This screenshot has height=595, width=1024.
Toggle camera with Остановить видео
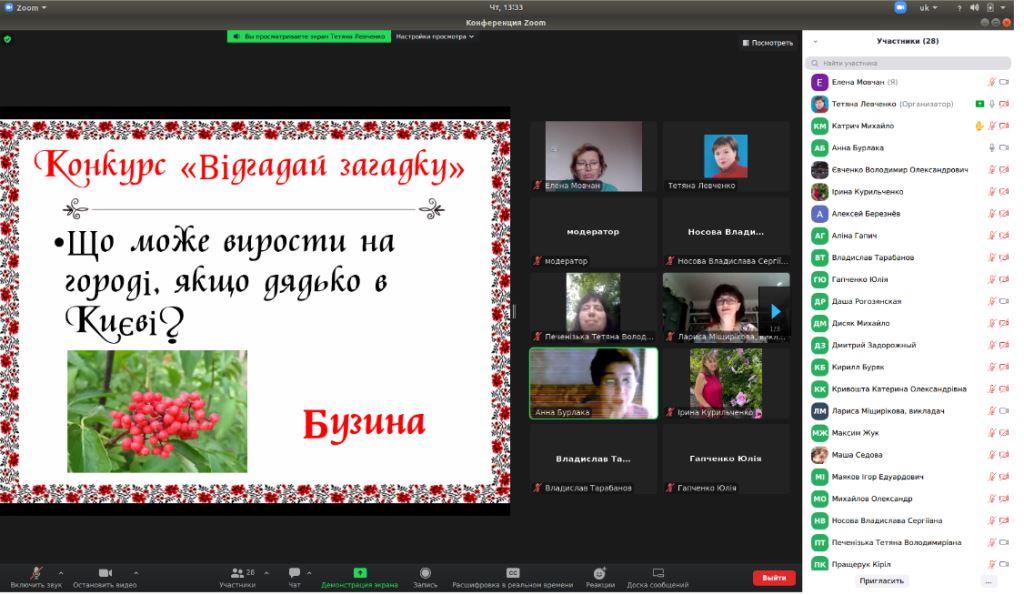pyautogui.click(x=104, y=577)
